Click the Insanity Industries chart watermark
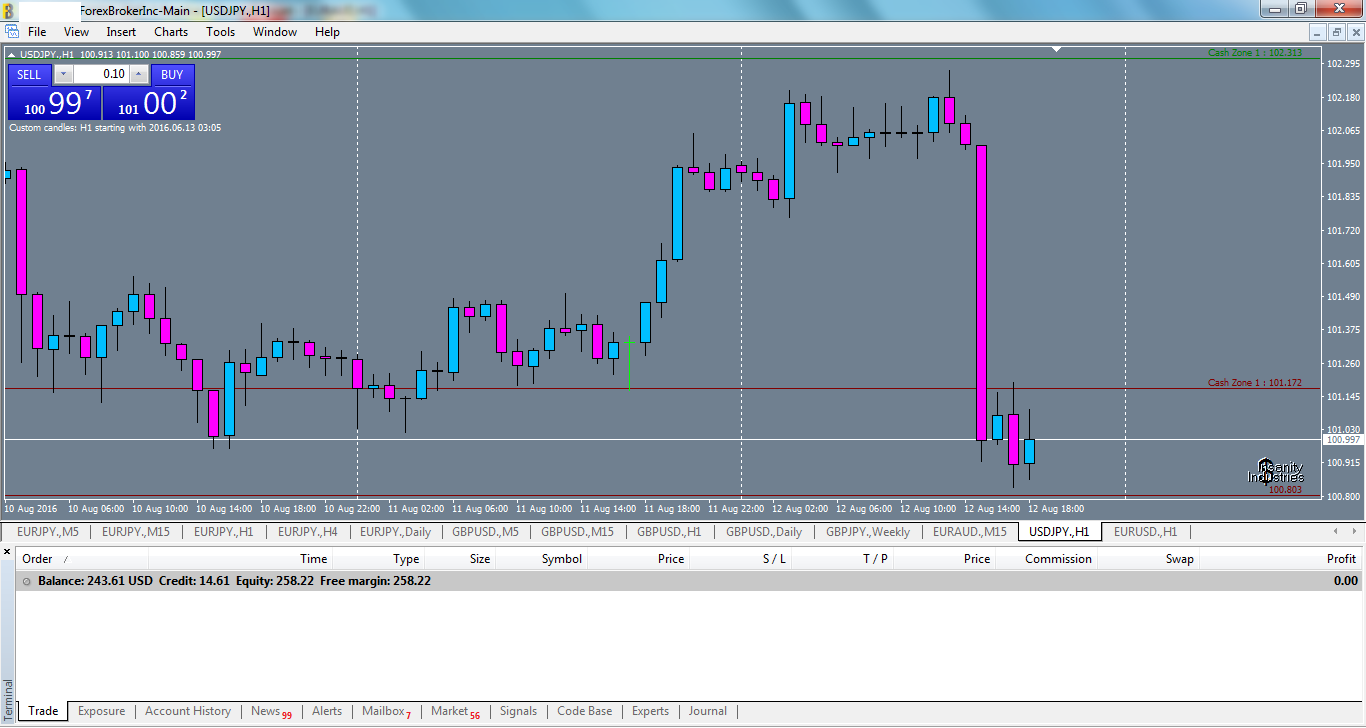This screenshot has width=1366, height=728. (x=1277, y=471)
